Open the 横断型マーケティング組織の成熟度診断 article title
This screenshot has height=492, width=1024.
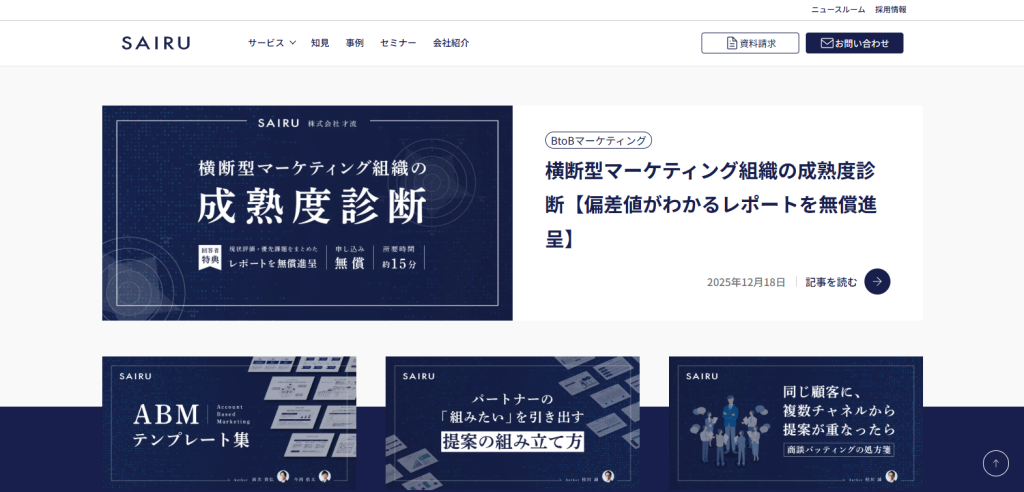point(712,205)
